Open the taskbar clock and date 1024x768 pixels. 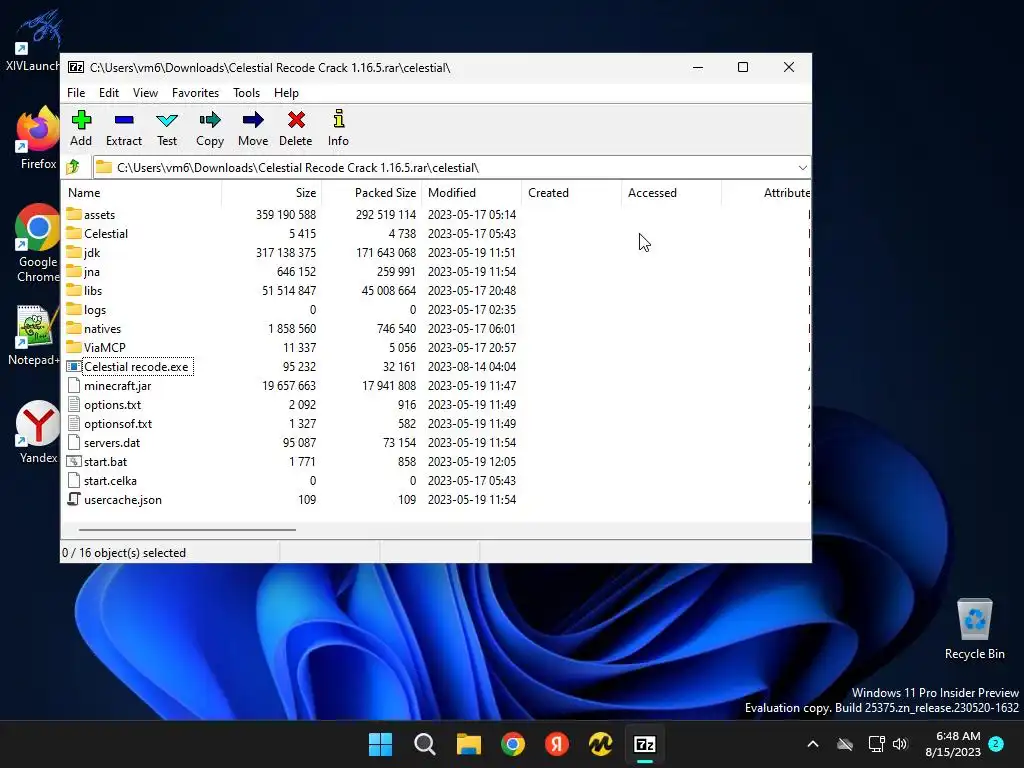953,744
